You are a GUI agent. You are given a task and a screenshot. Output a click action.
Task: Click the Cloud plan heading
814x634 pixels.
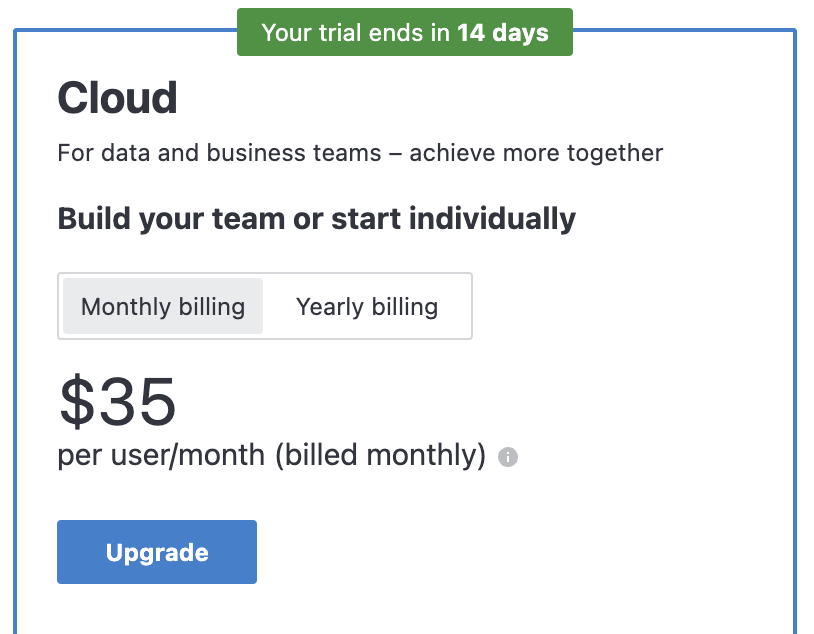click(117, 98)
